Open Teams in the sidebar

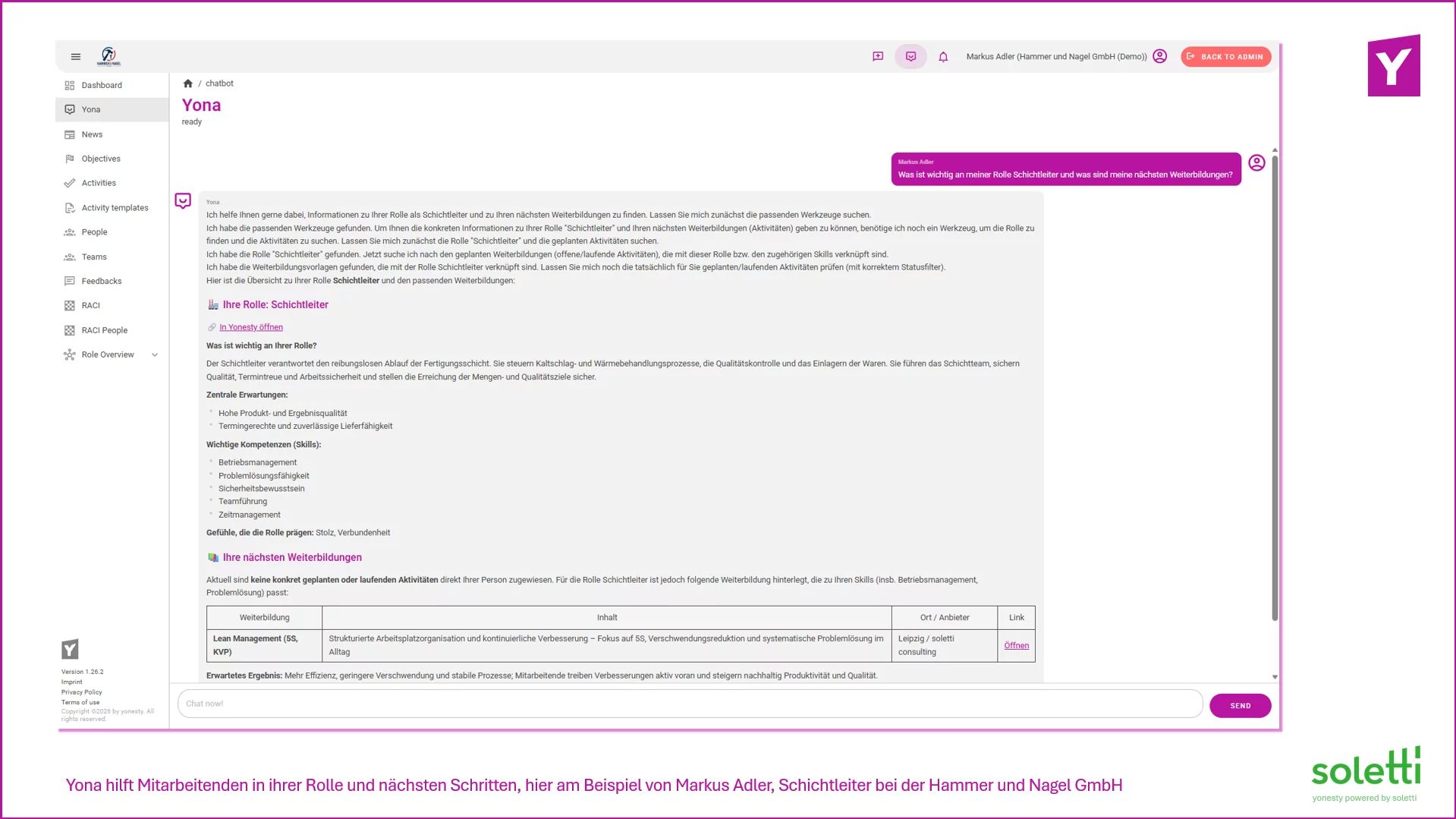112,257
